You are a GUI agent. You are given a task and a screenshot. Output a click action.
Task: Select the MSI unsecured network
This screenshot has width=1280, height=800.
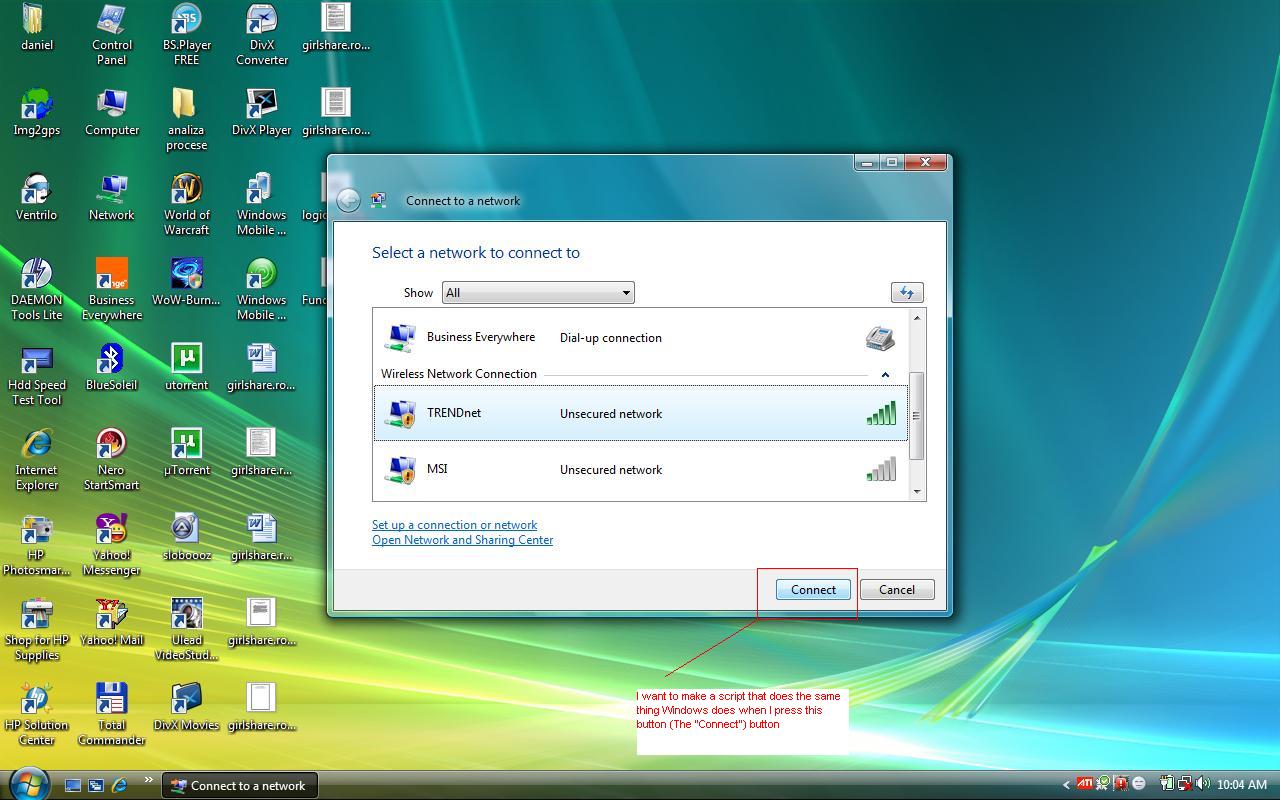[x=640, y=470]
